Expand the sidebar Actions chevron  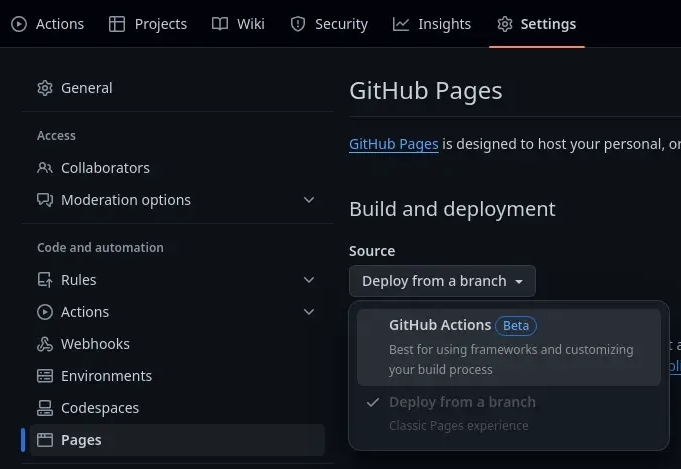click(309, 312)
